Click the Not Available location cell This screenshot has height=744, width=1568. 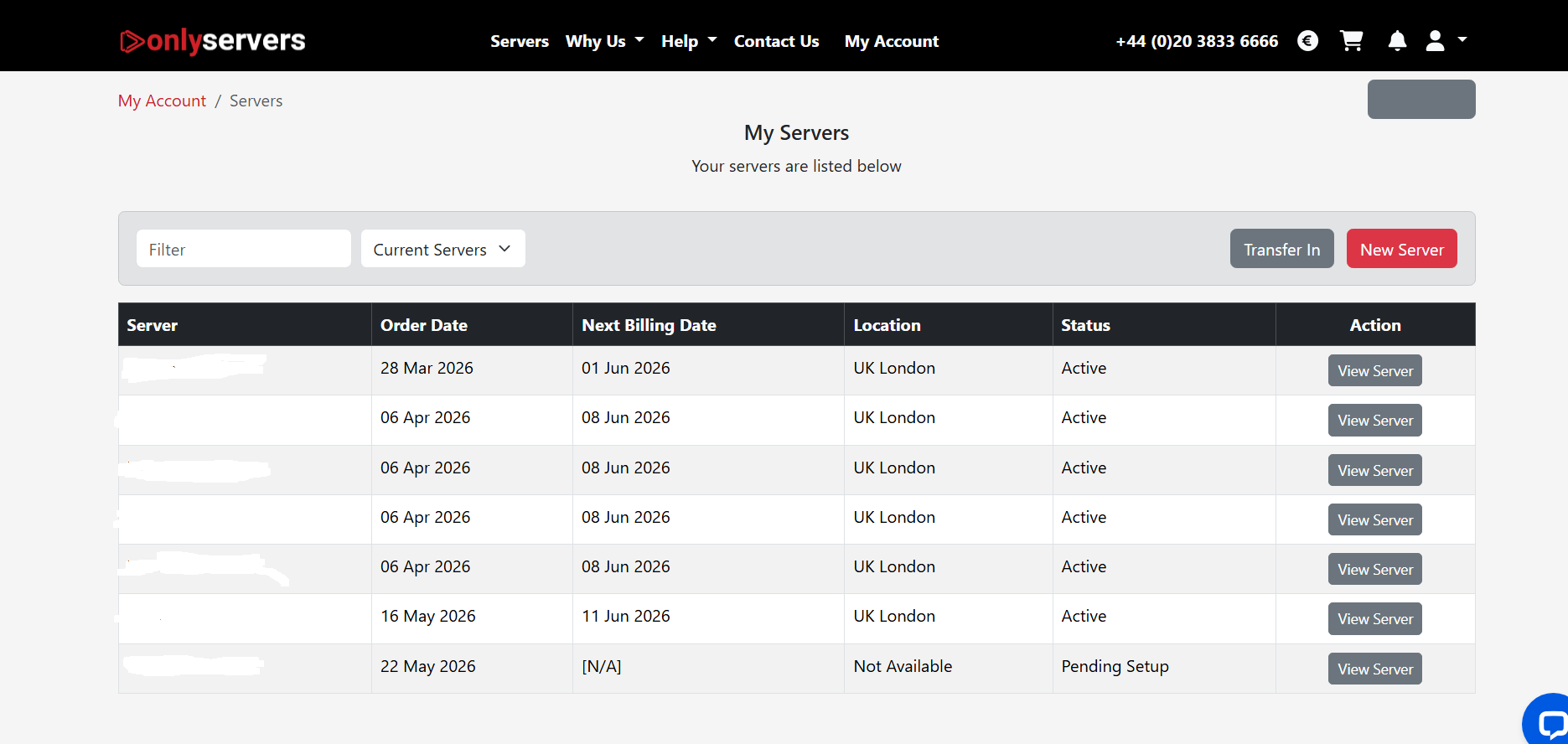(x=948, y=669)
